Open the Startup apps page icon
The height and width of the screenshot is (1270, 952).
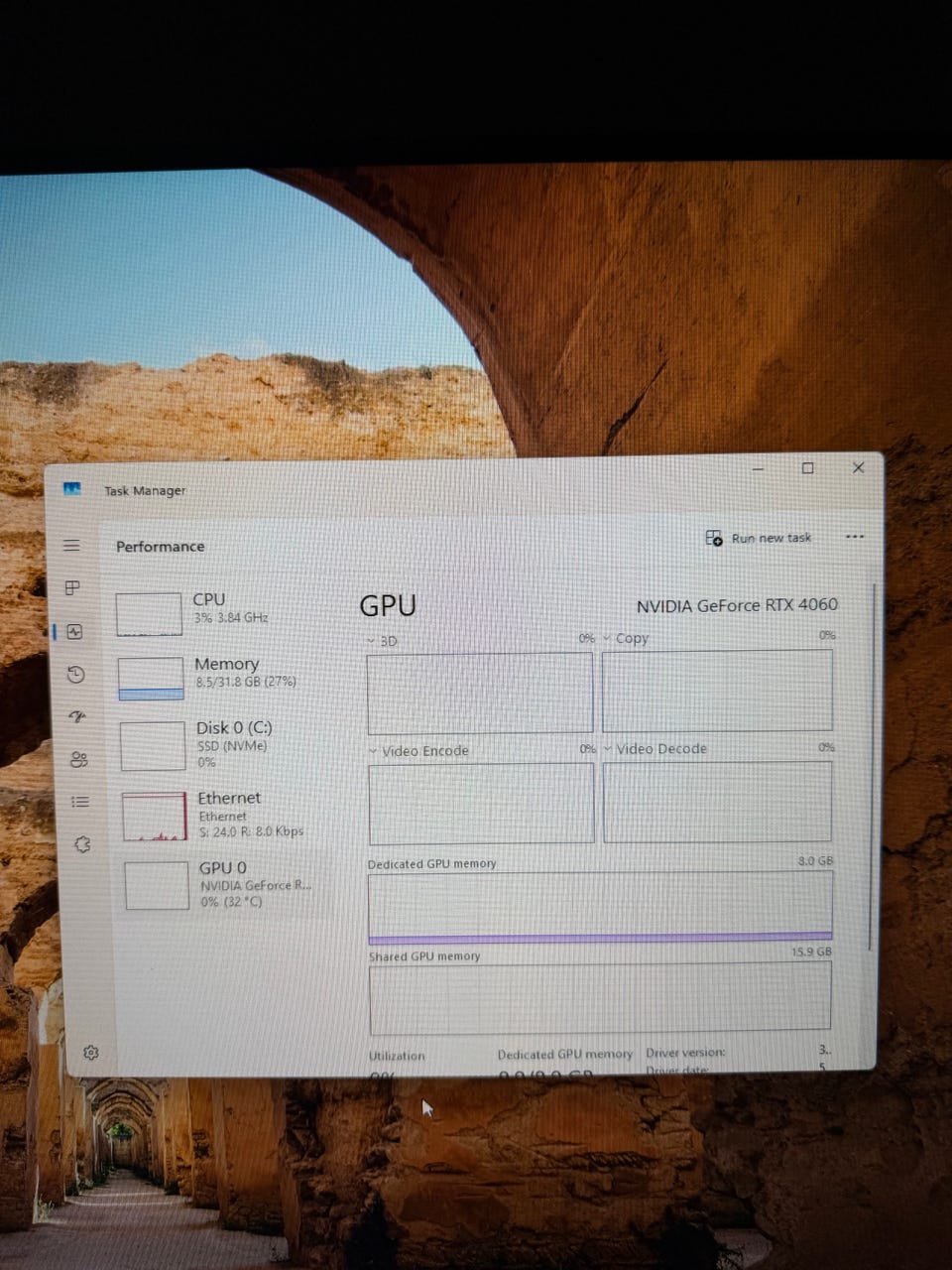pos(77,716)
